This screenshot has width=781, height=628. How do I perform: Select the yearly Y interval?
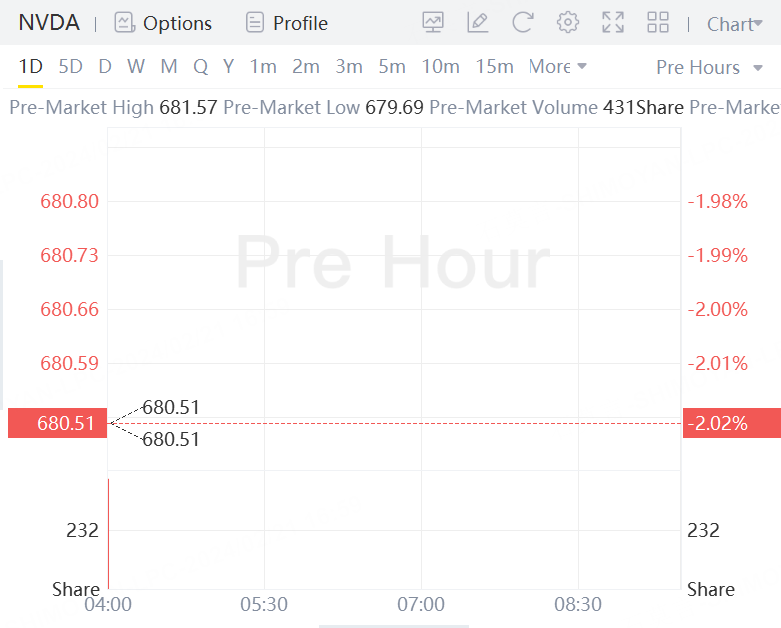click(228, 67)
